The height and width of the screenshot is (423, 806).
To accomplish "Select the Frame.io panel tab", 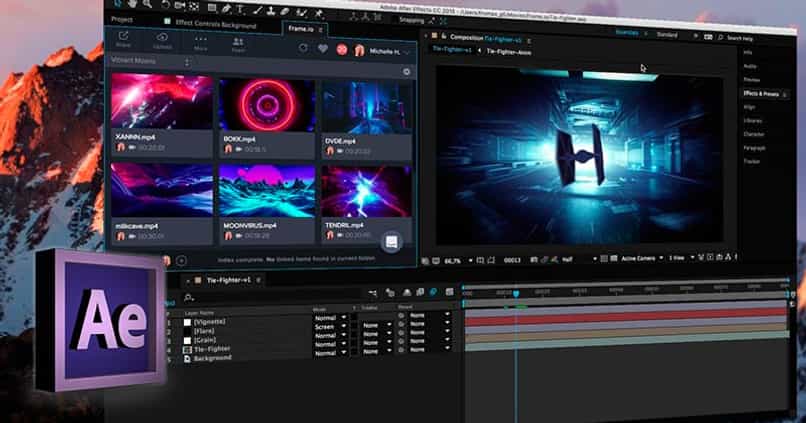I will click(301, 28).
